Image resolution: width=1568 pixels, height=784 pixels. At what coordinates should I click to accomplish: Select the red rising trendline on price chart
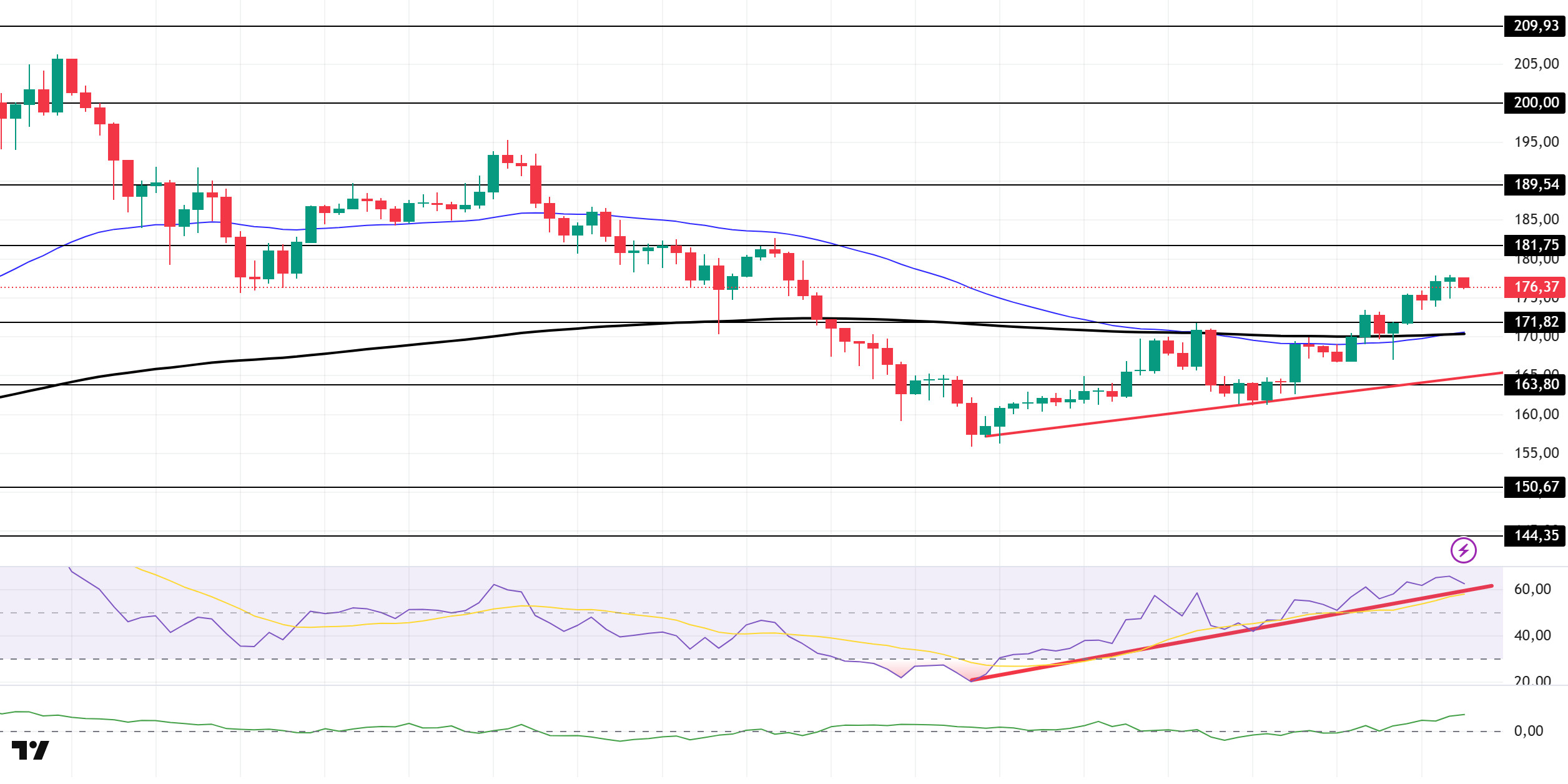click(x=1243, y=405)
